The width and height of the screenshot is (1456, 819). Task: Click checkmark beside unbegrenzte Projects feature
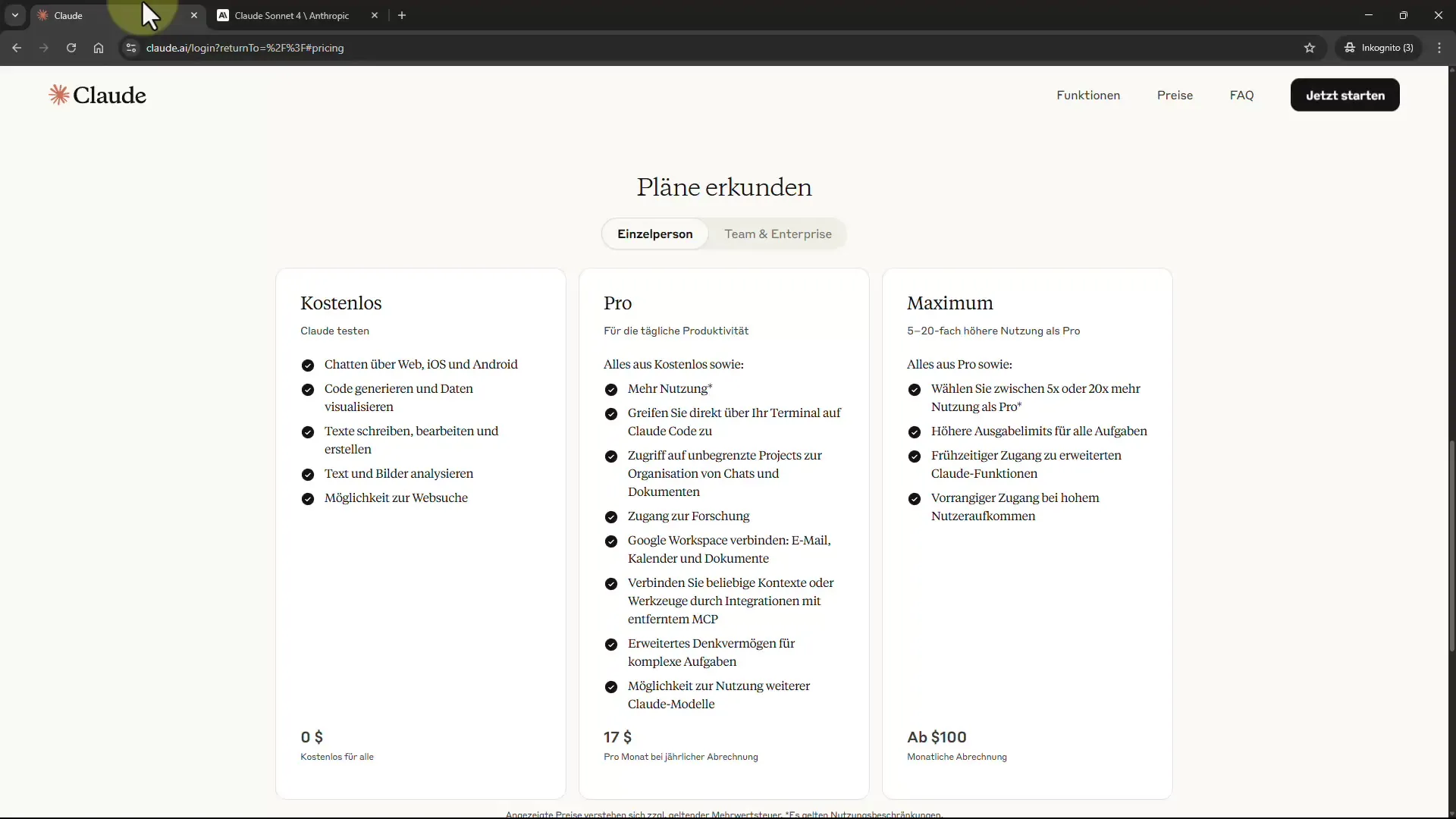(x=610, y=457)
